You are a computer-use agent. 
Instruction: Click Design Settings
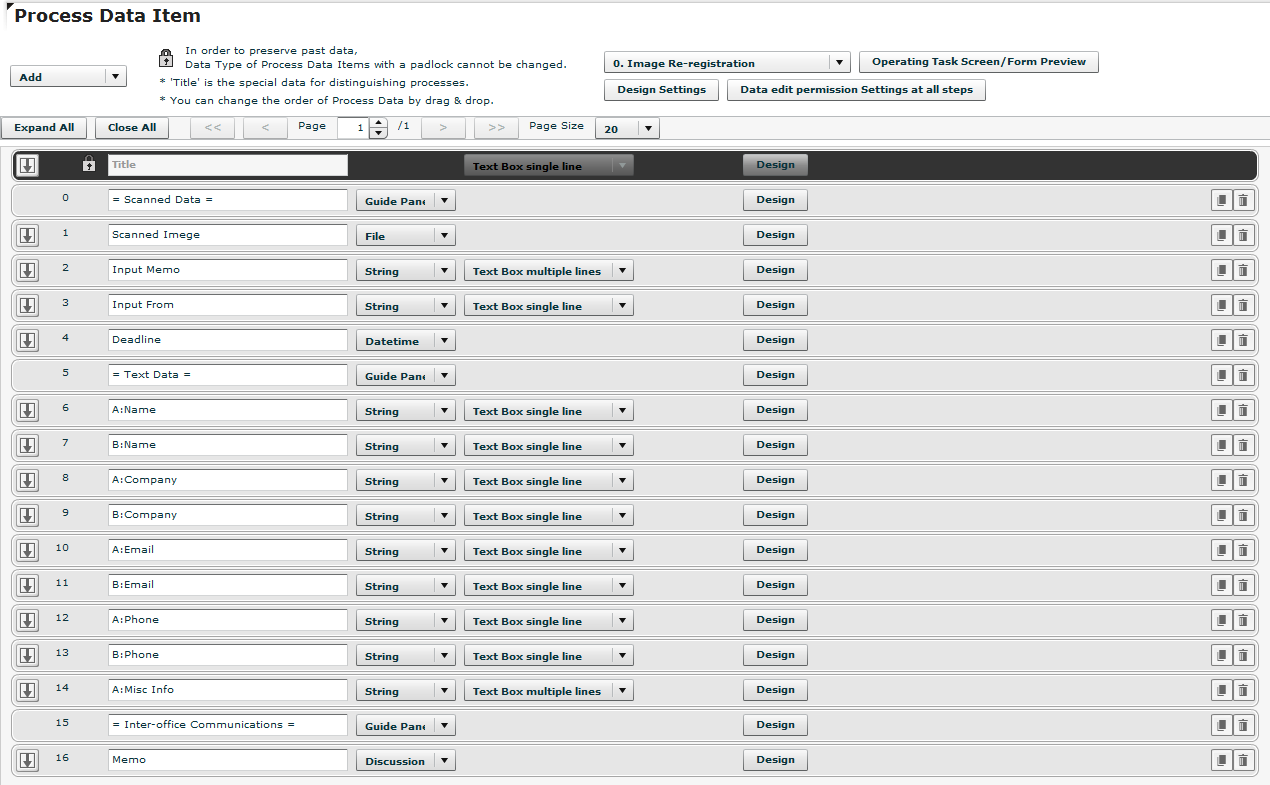click(660, 89)
